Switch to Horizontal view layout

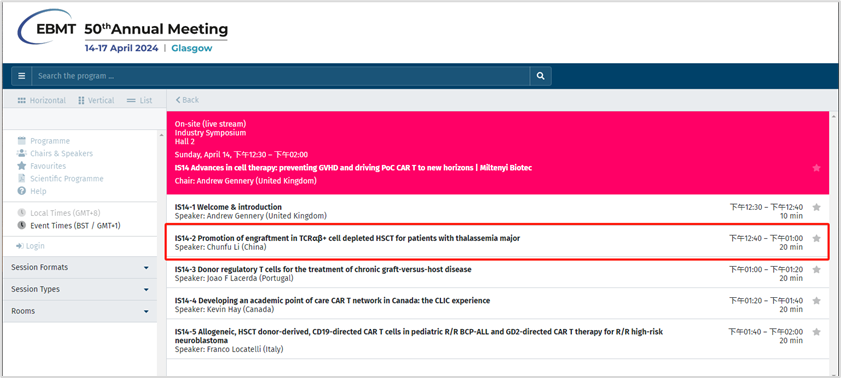pyautogui.click(x=41, y=100)
